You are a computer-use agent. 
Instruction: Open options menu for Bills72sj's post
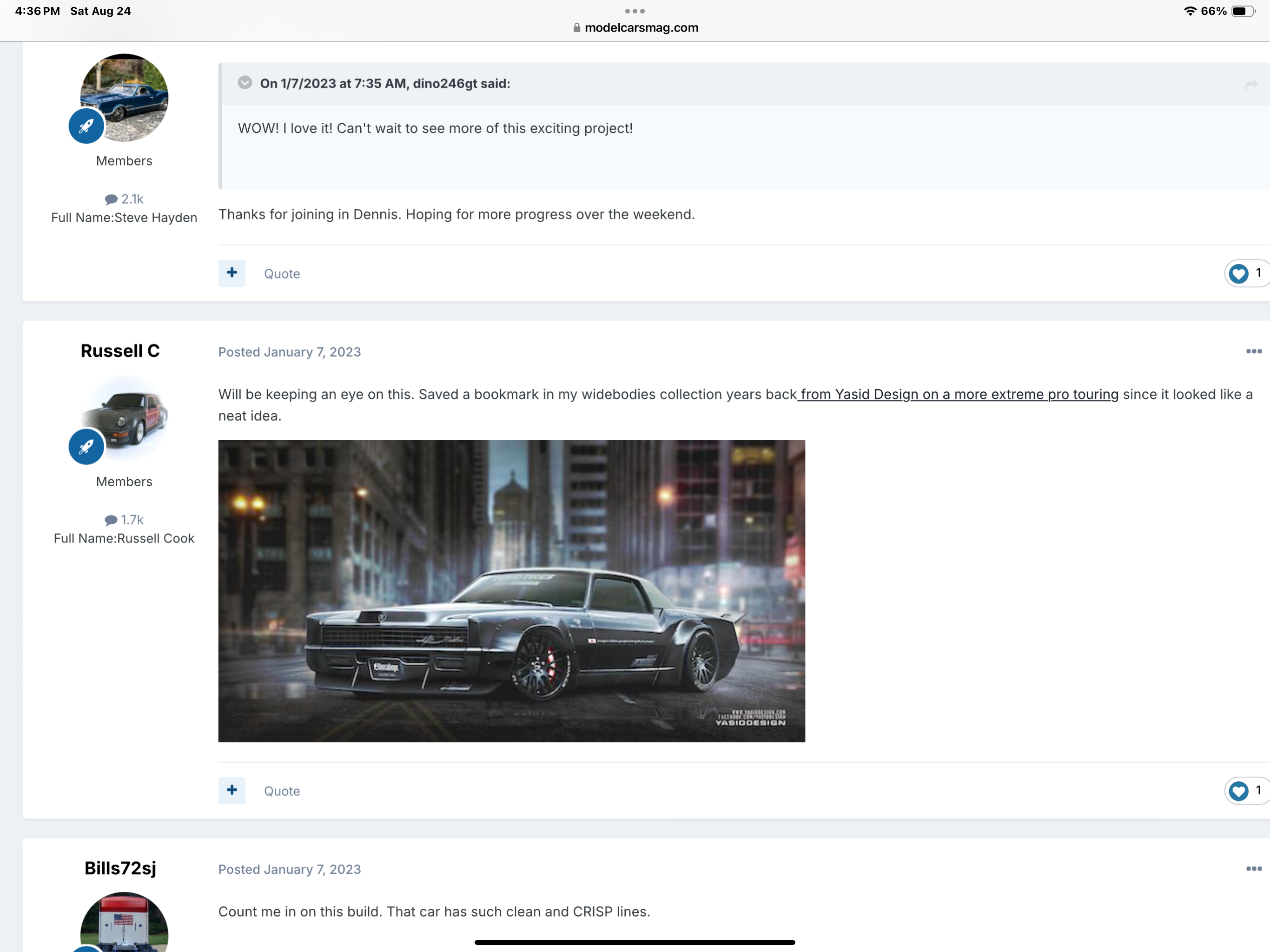(x=1253, y=869)
